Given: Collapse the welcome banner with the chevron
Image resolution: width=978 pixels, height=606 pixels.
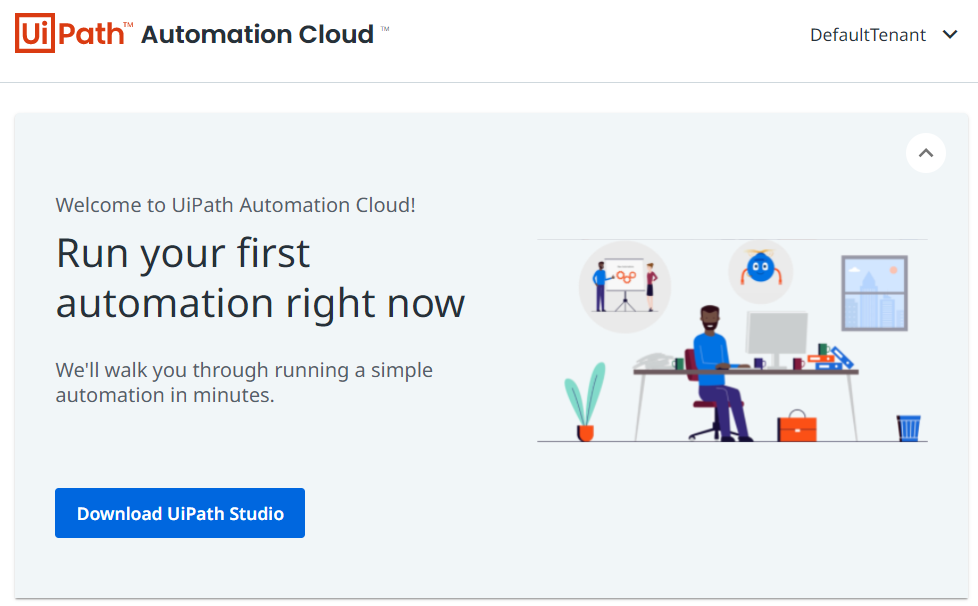Looking at the screenshot, I should tap(926, 153).
